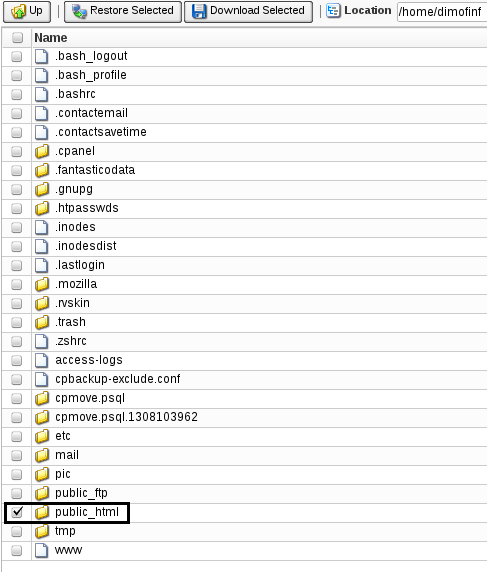The image size is (487, 572).
Task: Click the .htpasswds folder icon
Action: [x=42, y=208]
